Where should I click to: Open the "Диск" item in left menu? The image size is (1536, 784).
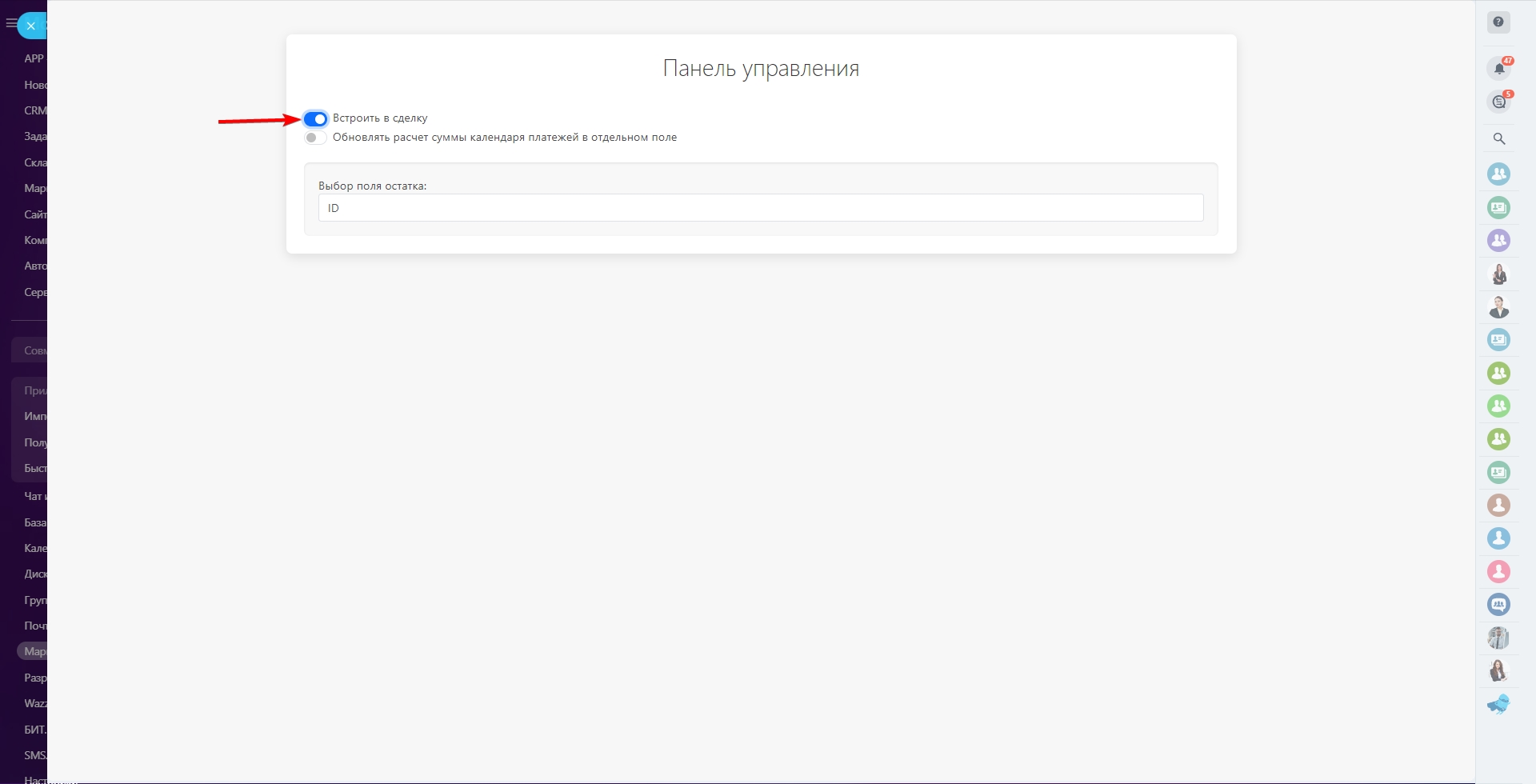tap(35, 574)
